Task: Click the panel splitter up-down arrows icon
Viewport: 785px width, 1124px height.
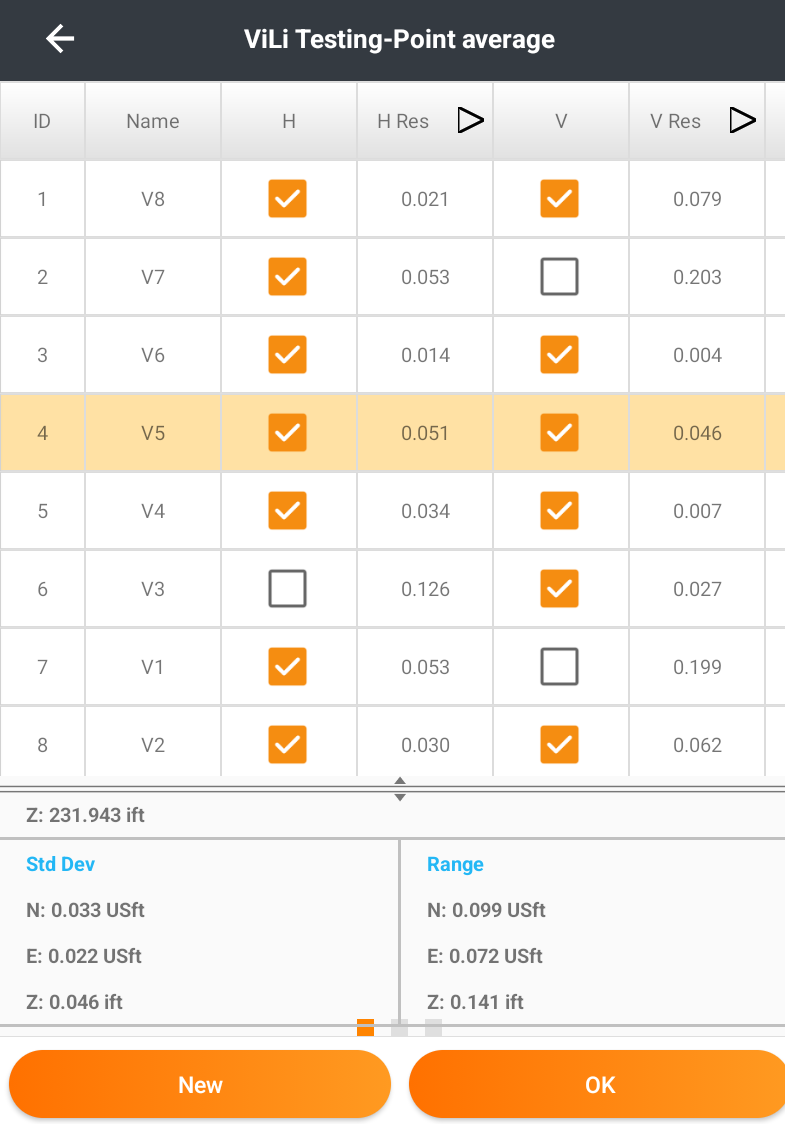Action: pyautogui.click(x=400, y=789)
